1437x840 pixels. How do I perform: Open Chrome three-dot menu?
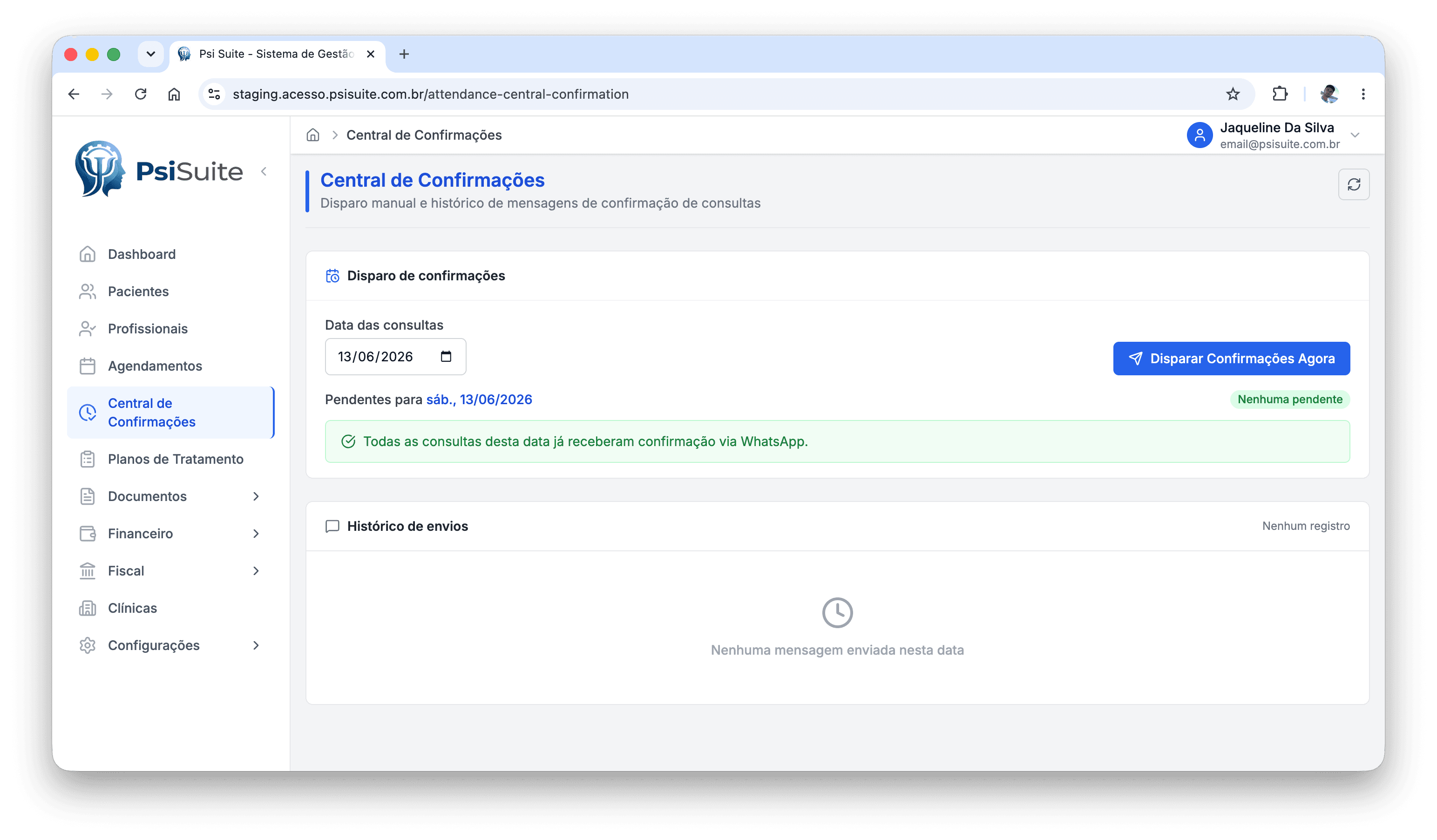(1363, 94)
